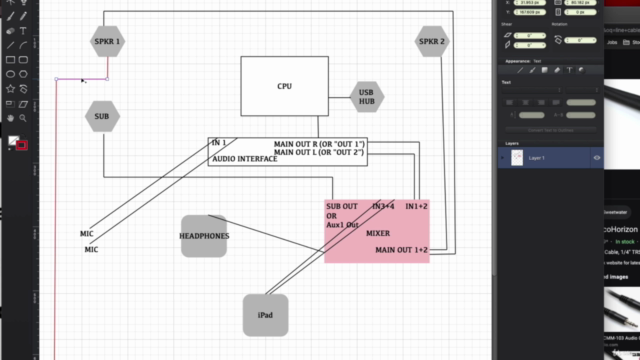Select the SPKR 1 hexagon
This screenshot has height=360, width=640.
pos(107,41)
